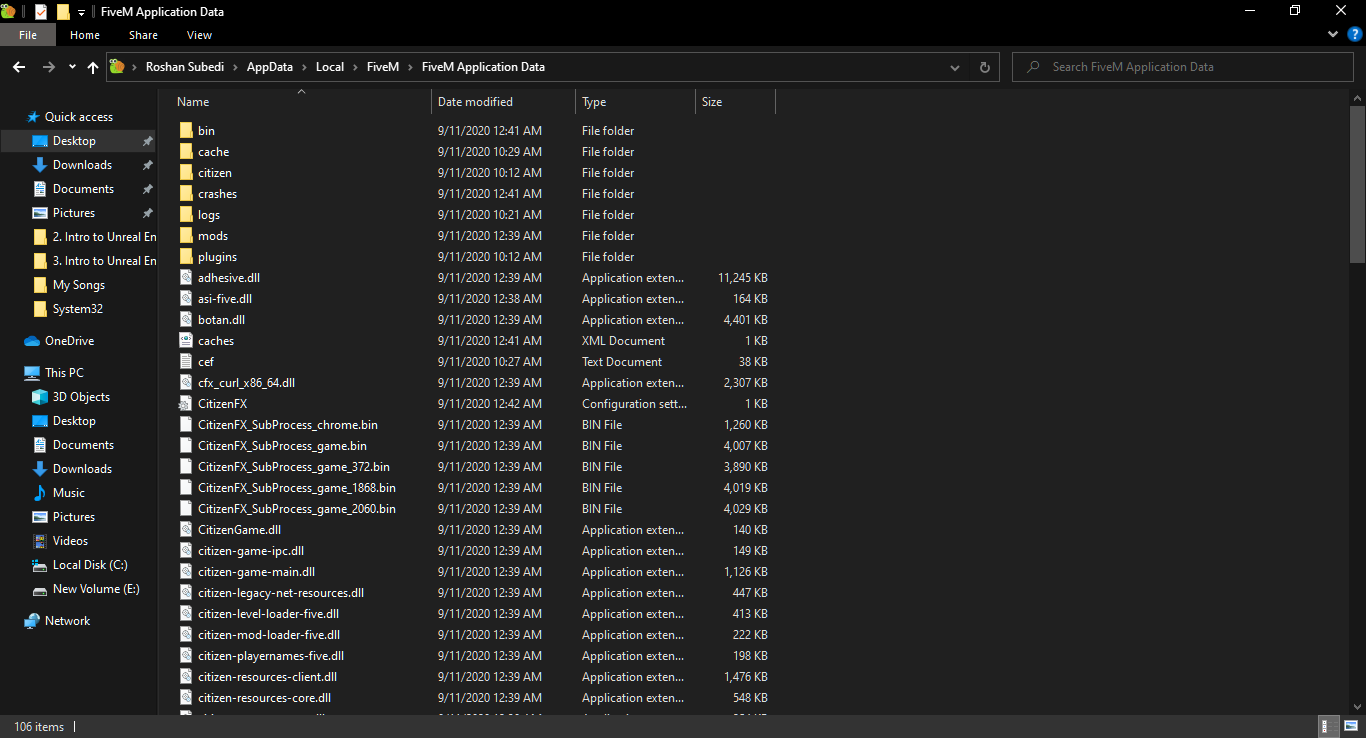Open the Help question mark icon
The height and width of the screenshot is (738, 1366).
coord(1355,34)
